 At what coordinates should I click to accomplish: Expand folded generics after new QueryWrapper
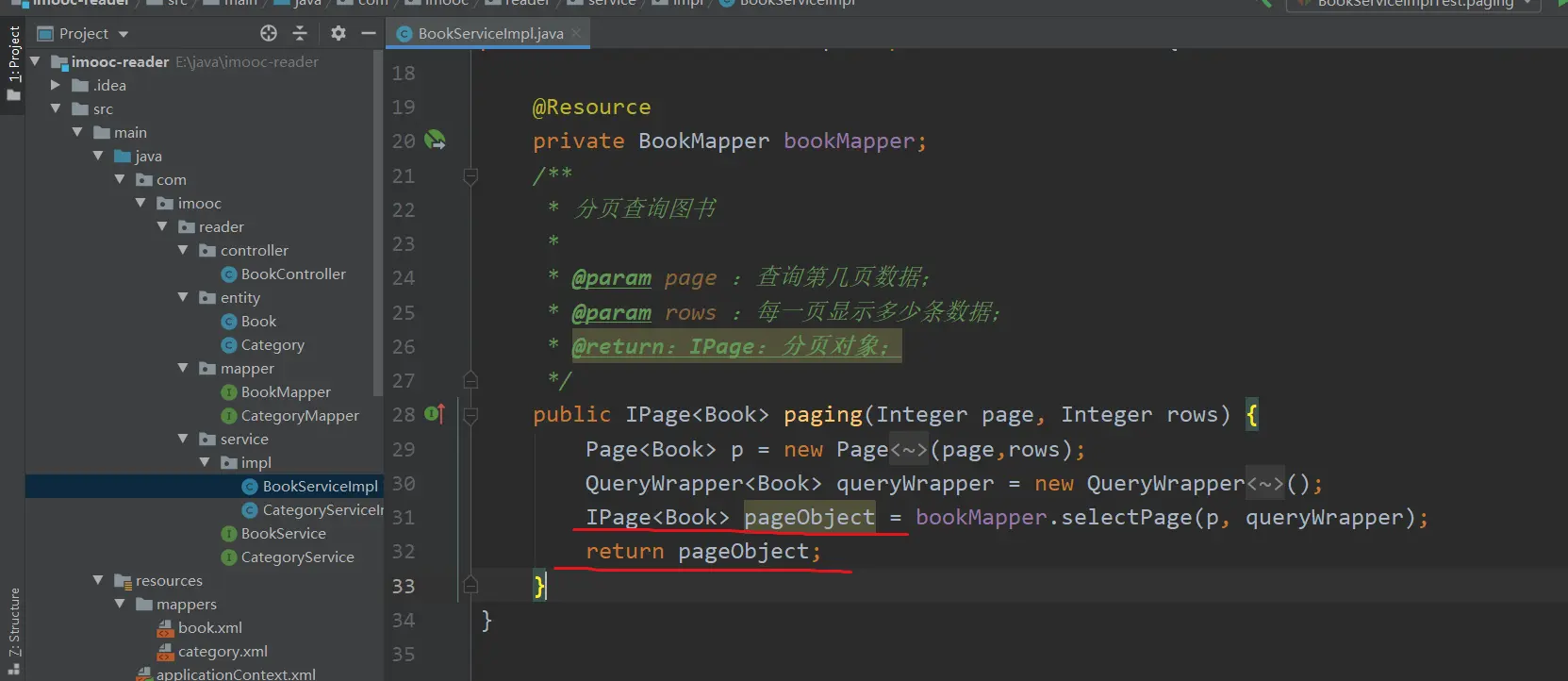(x=1264, y=484)
